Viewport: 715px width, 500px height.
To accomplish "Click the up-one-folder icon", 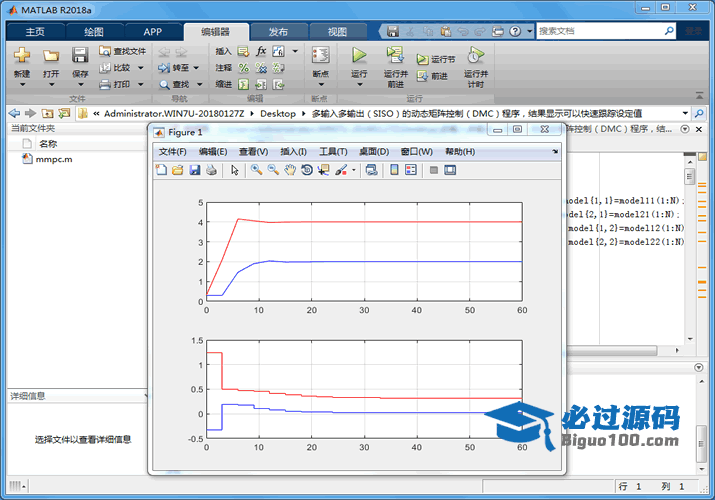I will 47,113.
